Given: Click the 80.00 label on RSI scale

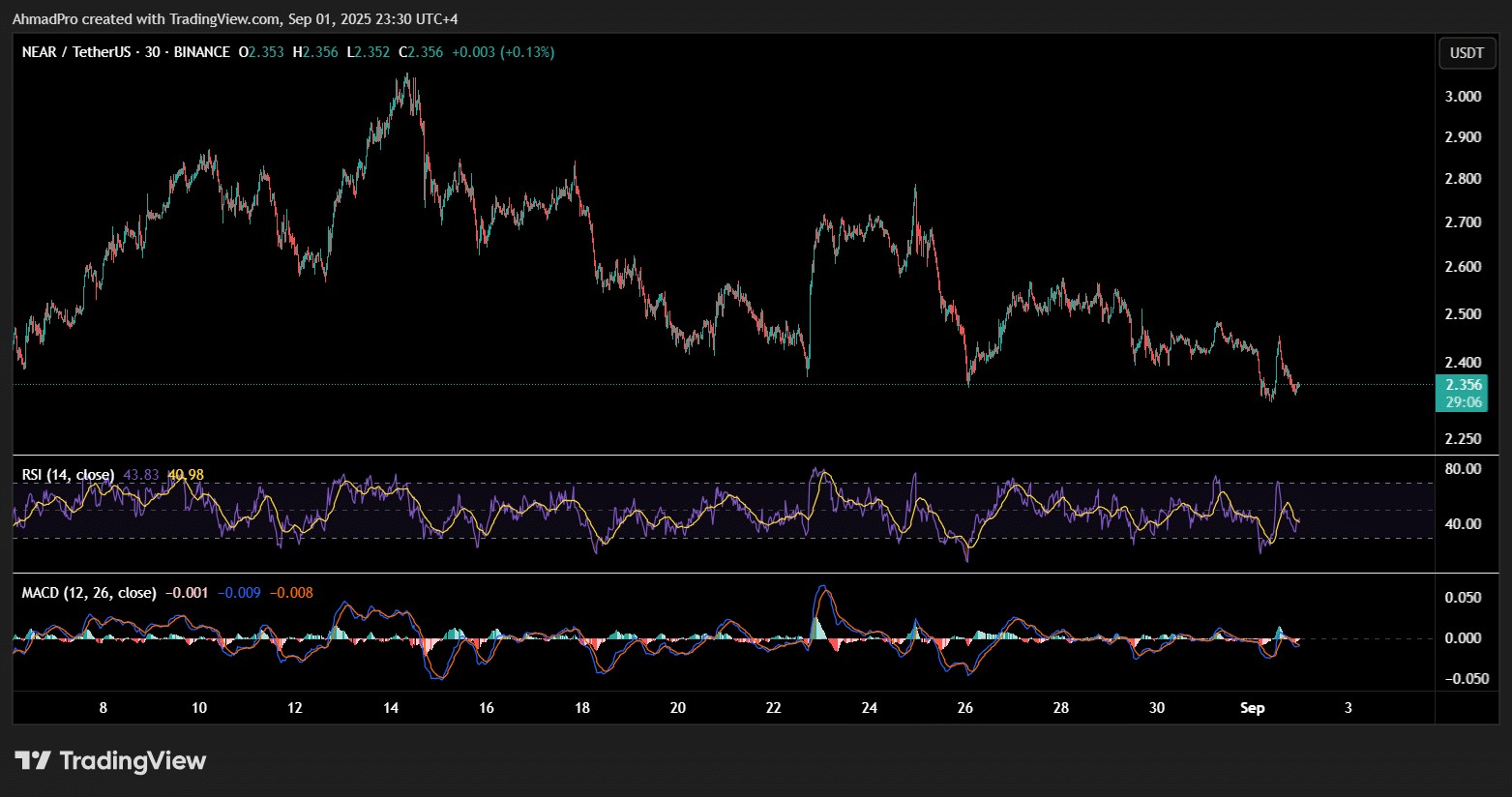Looking at the screenshot, I should [x=1463, y=469].
